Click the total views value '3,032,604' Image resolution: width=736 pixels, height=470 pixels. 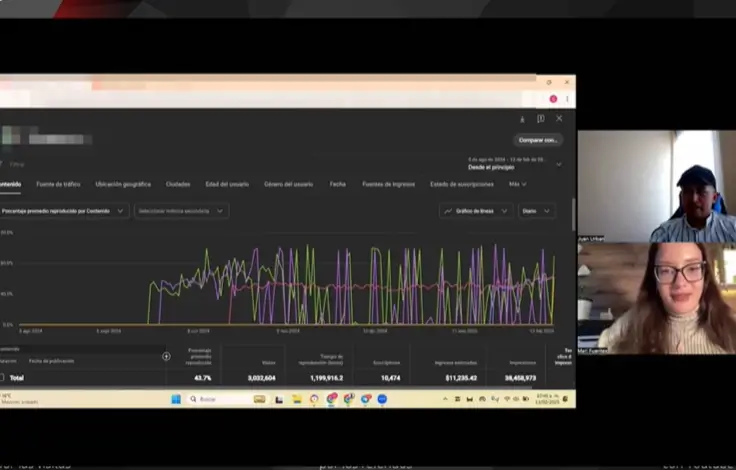[261, 378]
